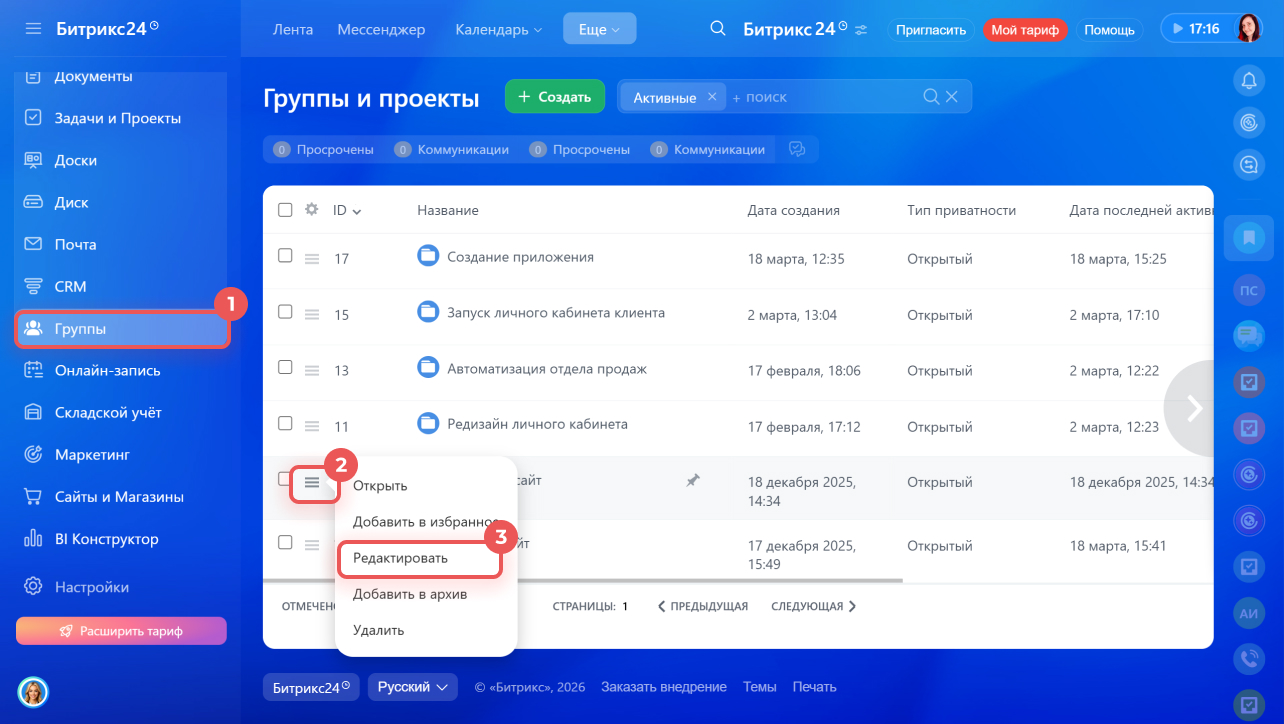Check the row checkbox for ID 17
This screenshot has height=724, width=1284.
click(285, 255)
